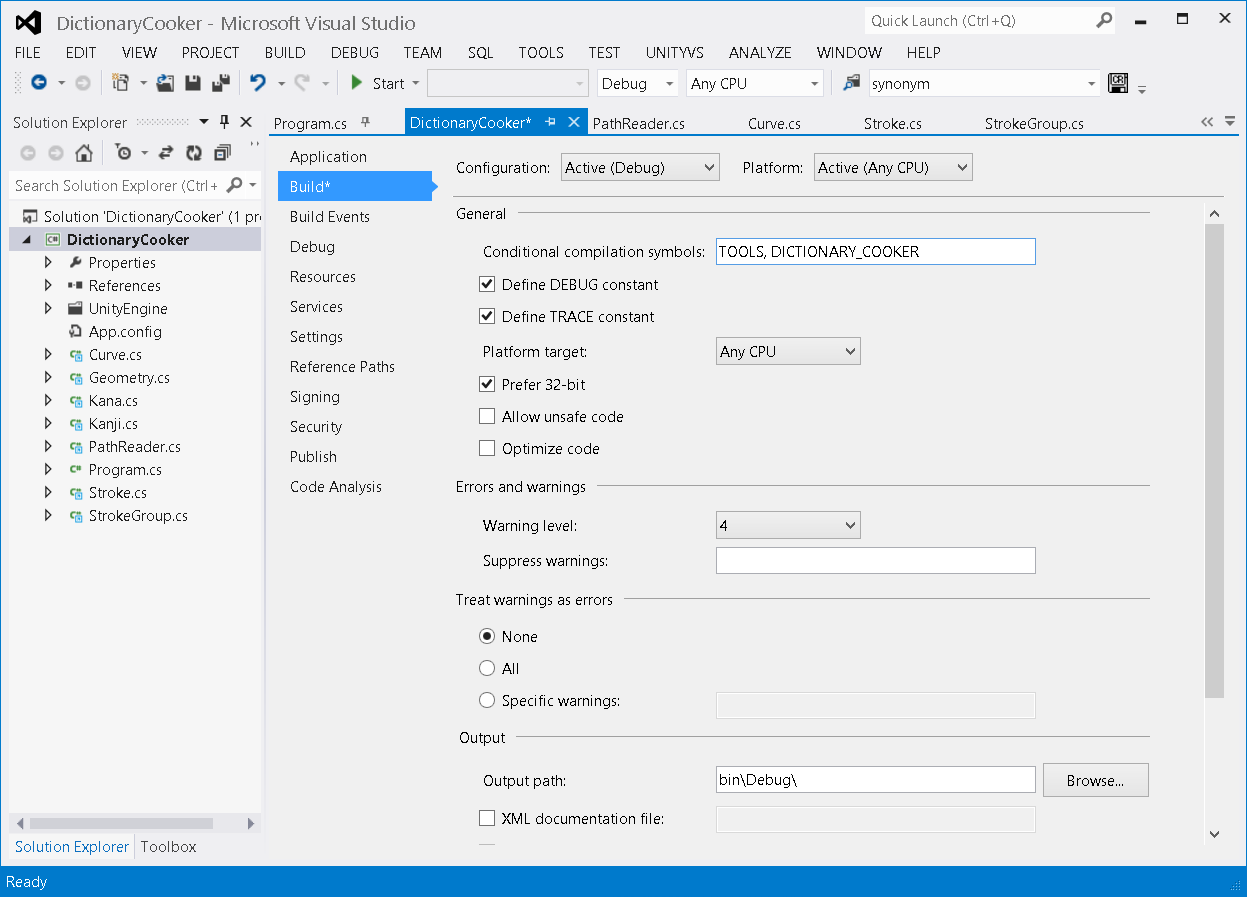
Task: Click the CR disk icon in the toolbar
Action: [x=1118, y=83]
